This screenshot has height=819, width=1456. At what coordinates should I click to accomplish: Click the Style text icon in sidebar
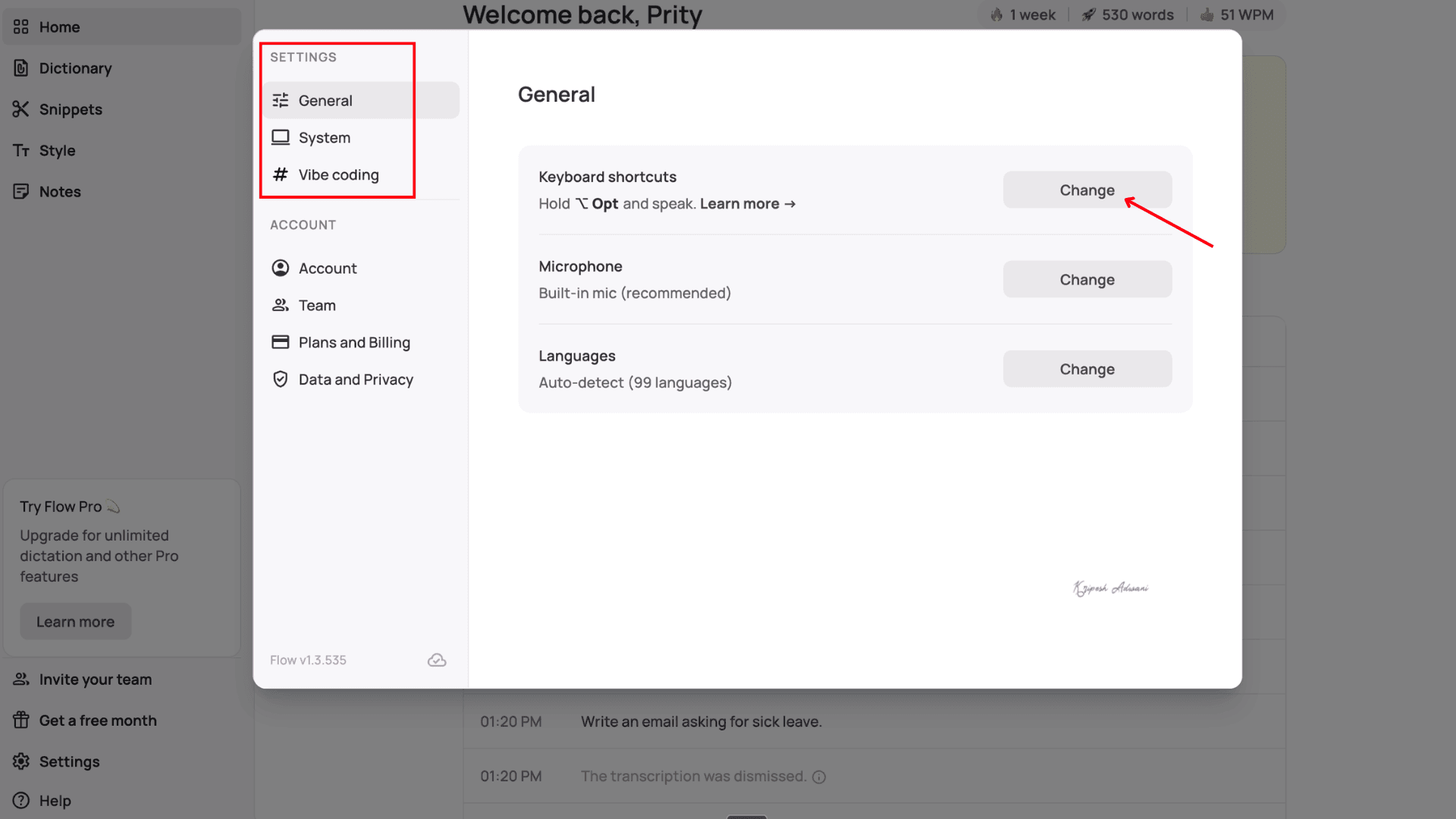click(21, 150)
